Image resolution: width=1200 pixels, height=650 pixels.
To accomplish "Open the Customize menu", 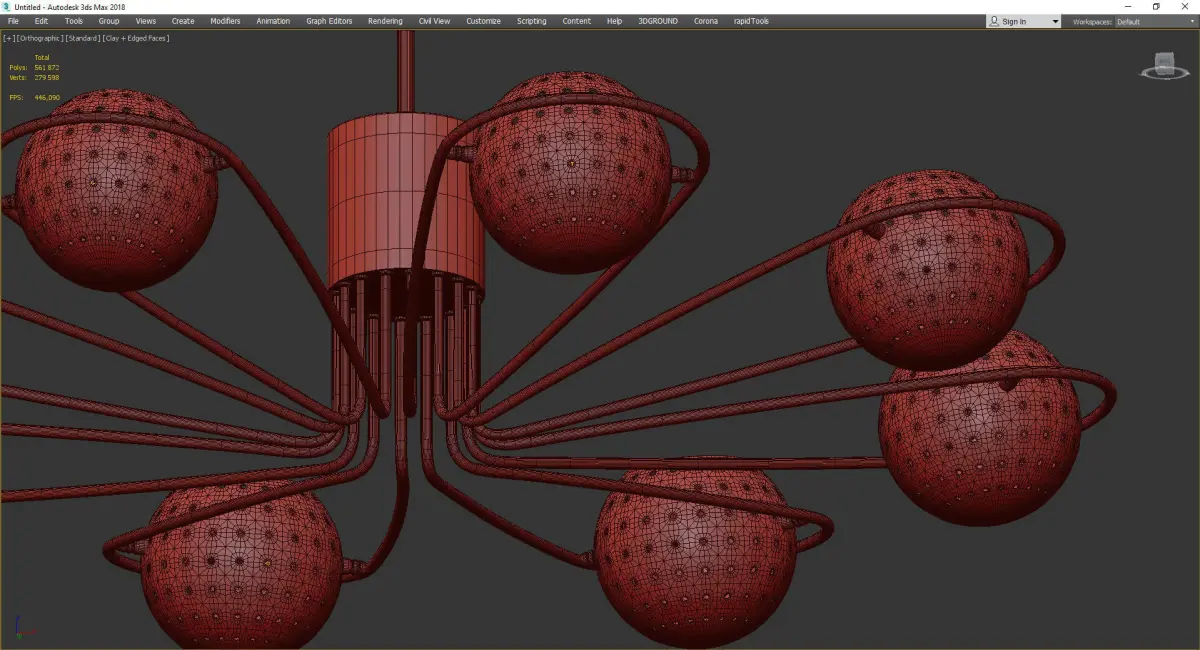I will click(484, 21).
